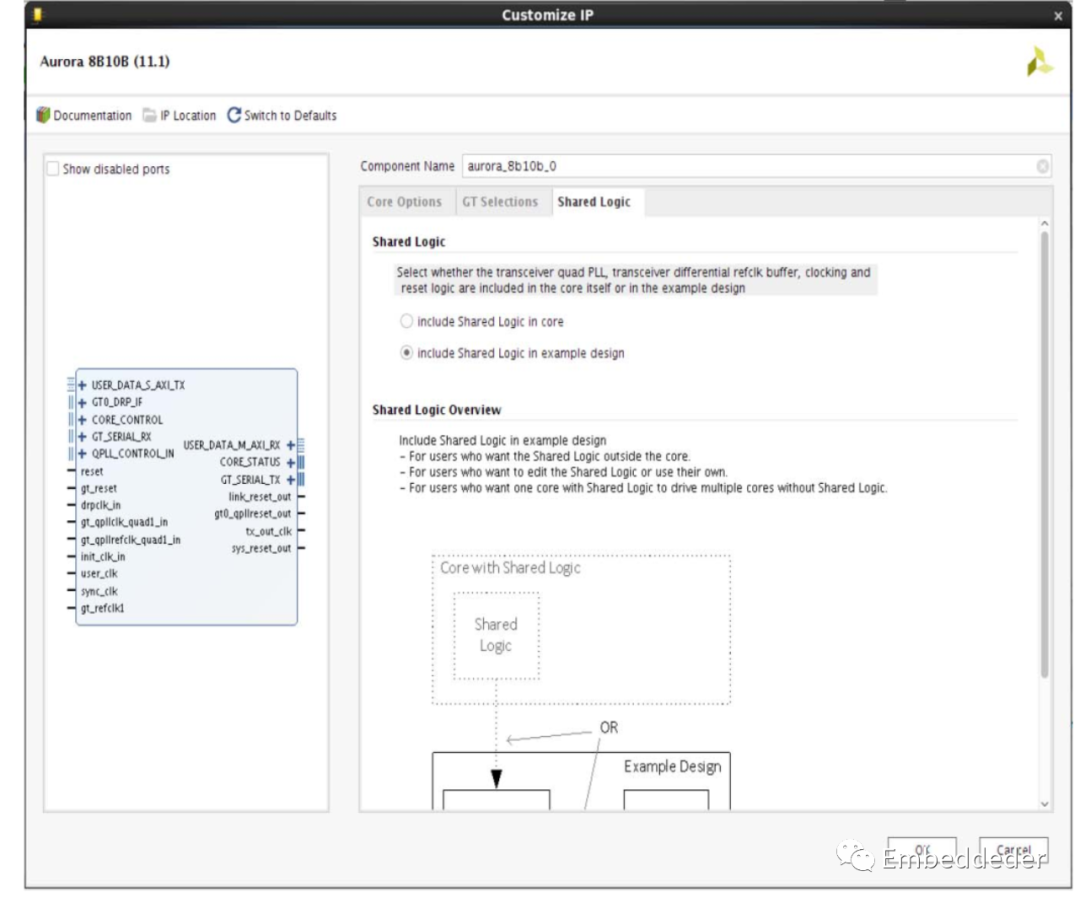Click the link_reset_out port label
This screenshot has height=903, width=1080.
(260, 497)
